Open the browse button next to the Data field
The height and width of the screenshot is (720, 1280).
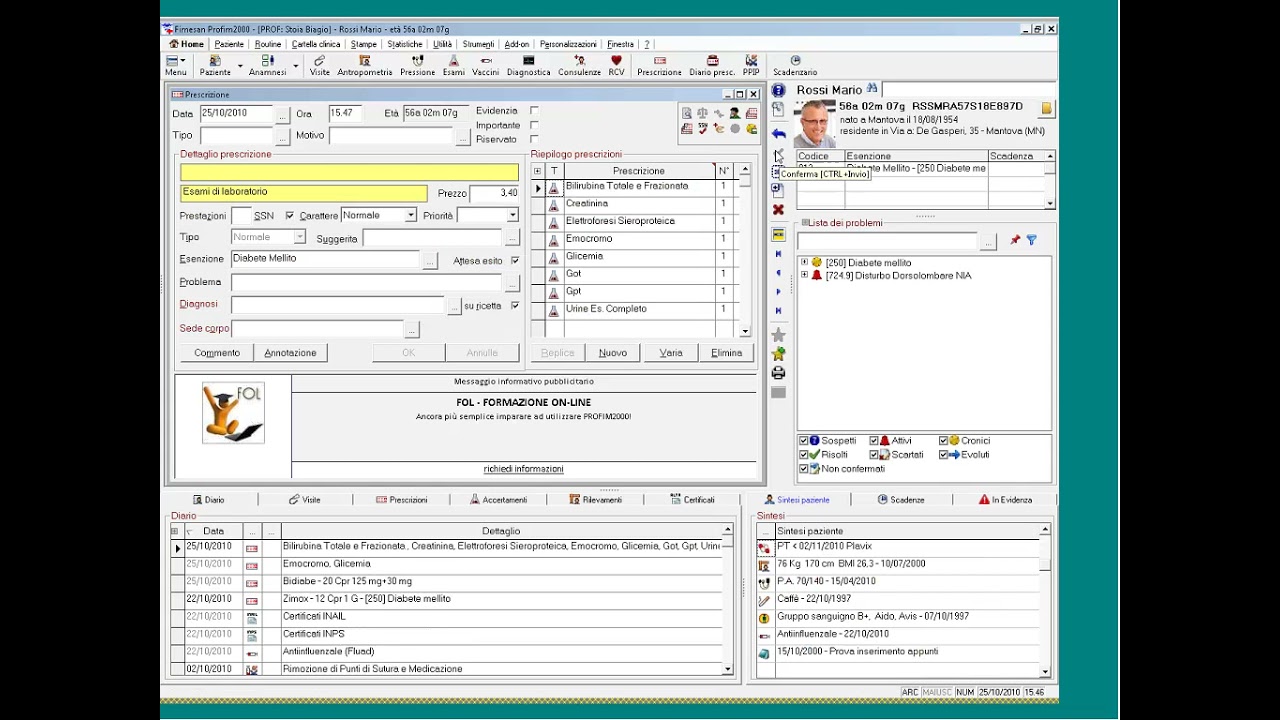tap(282, 114)
